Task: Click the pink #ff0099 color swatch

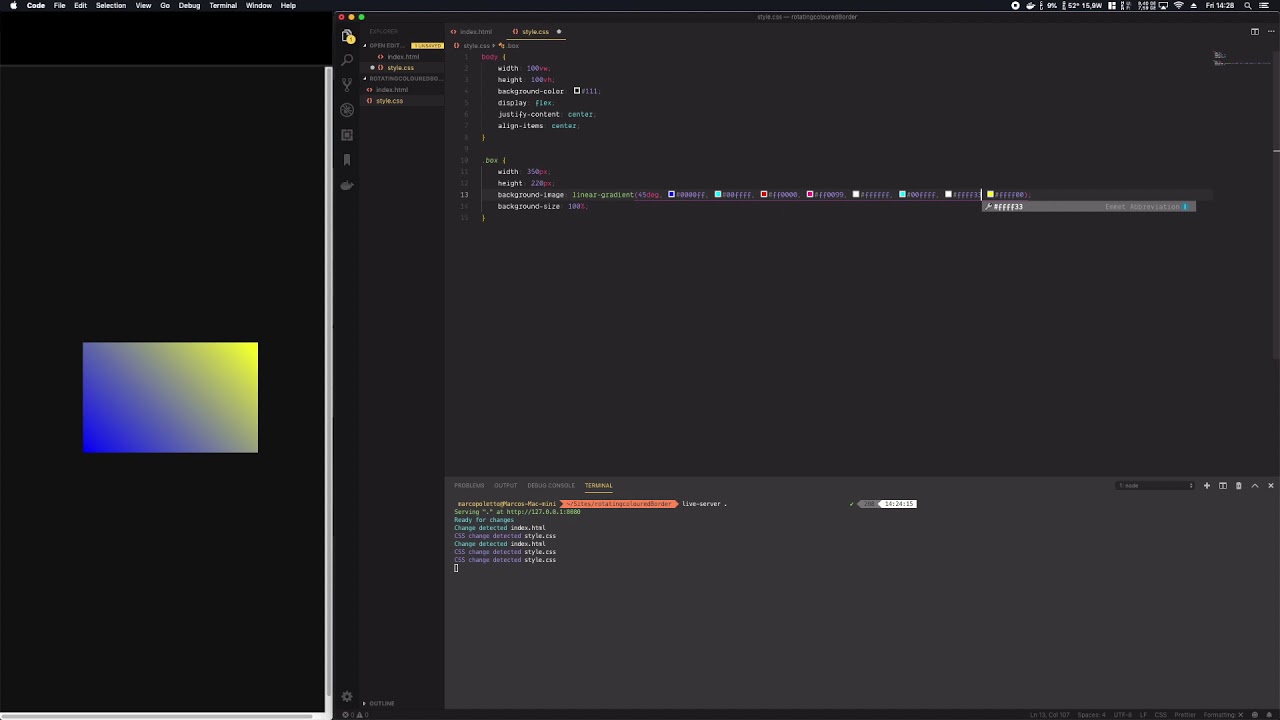Action: (x=810, y=194)
